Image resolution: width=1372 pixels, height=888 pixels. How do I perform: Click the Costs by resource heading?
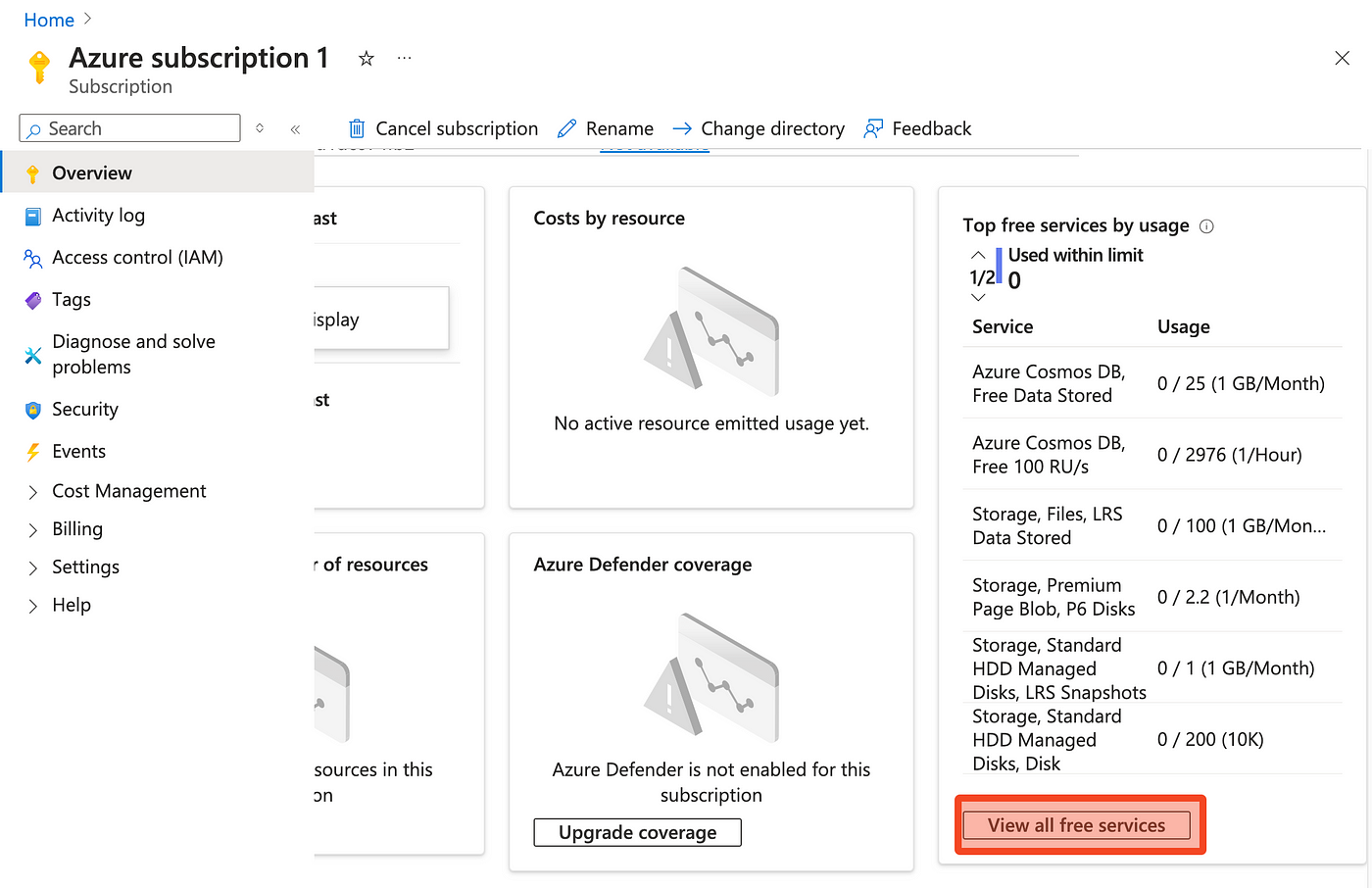coord(610,219)
